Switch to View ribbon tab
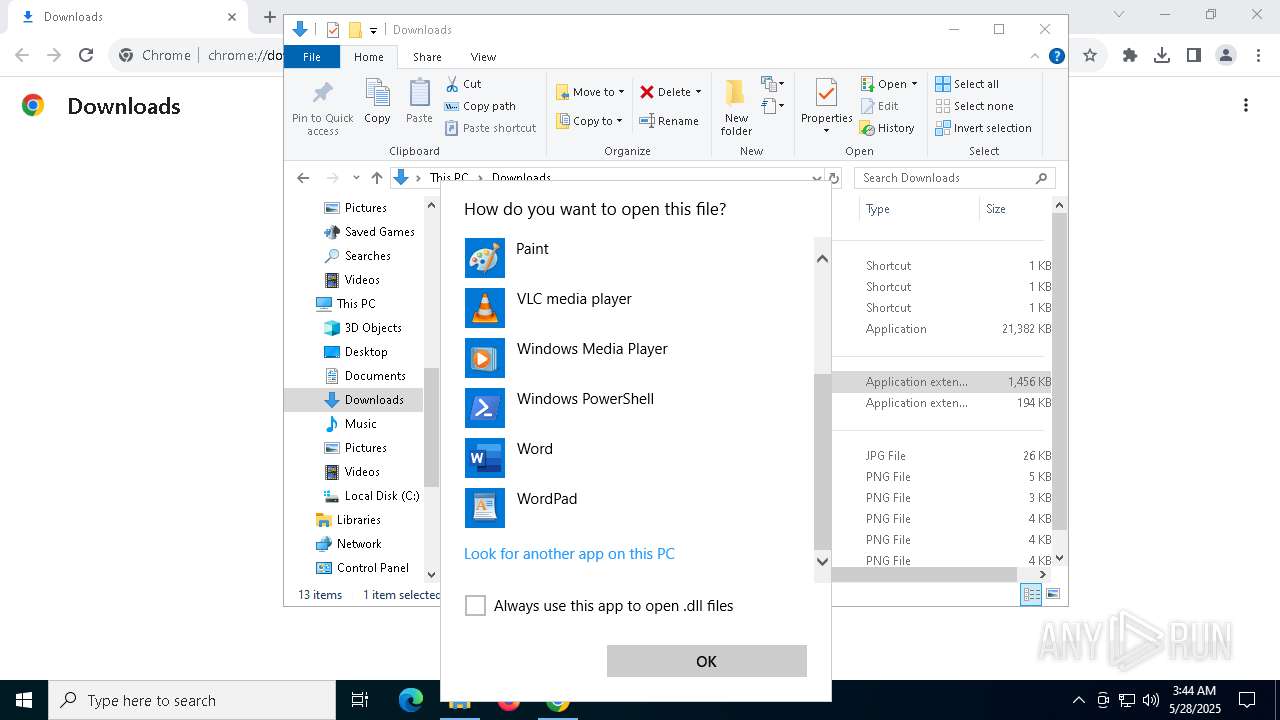 (x=483, y=57)
